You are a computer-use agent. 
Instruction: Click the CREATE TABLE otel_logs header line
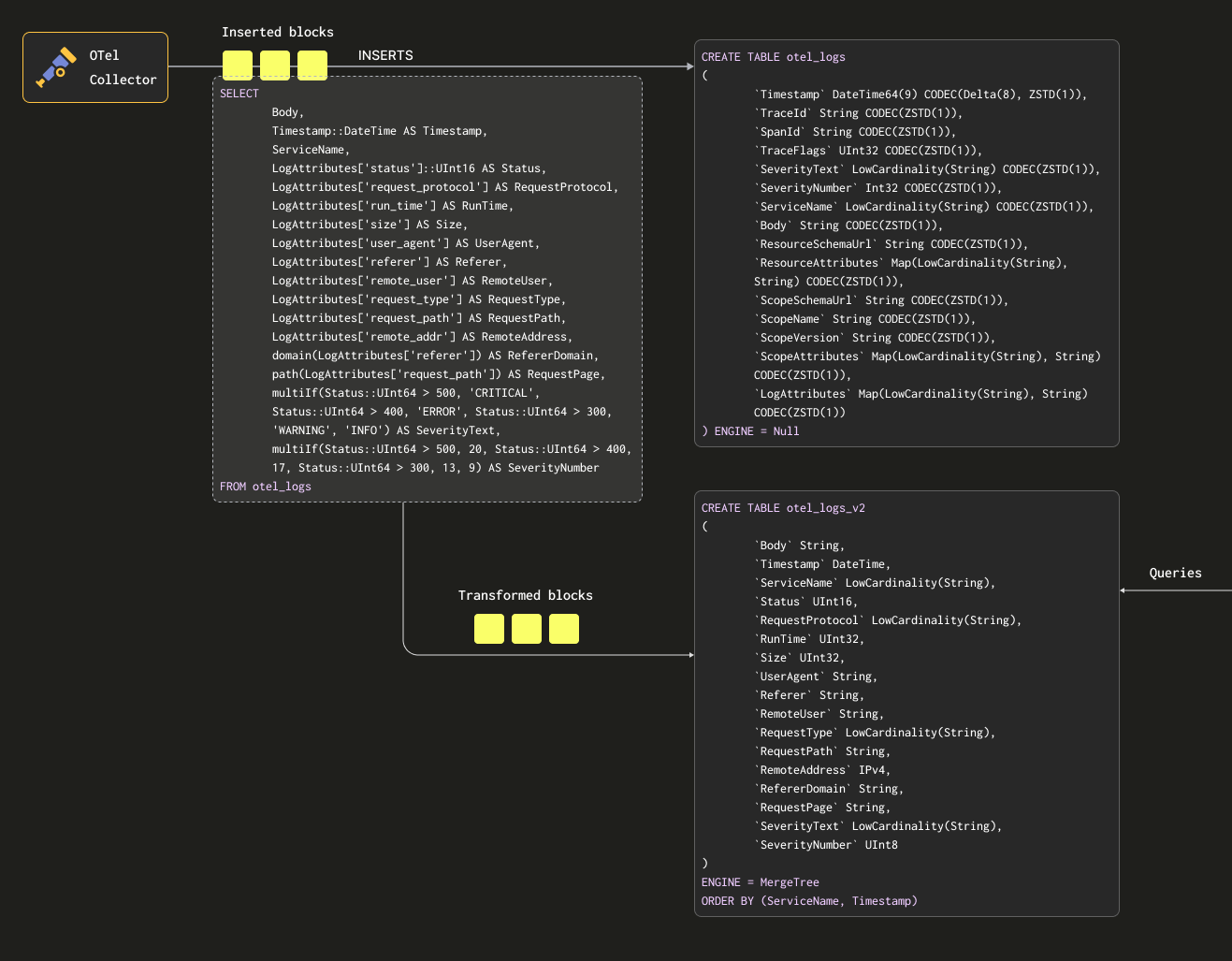(774, 57)
